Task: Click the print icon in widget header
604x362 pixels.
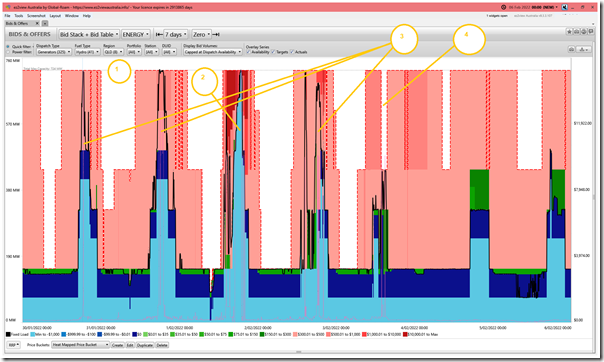Action: point(583,32)
